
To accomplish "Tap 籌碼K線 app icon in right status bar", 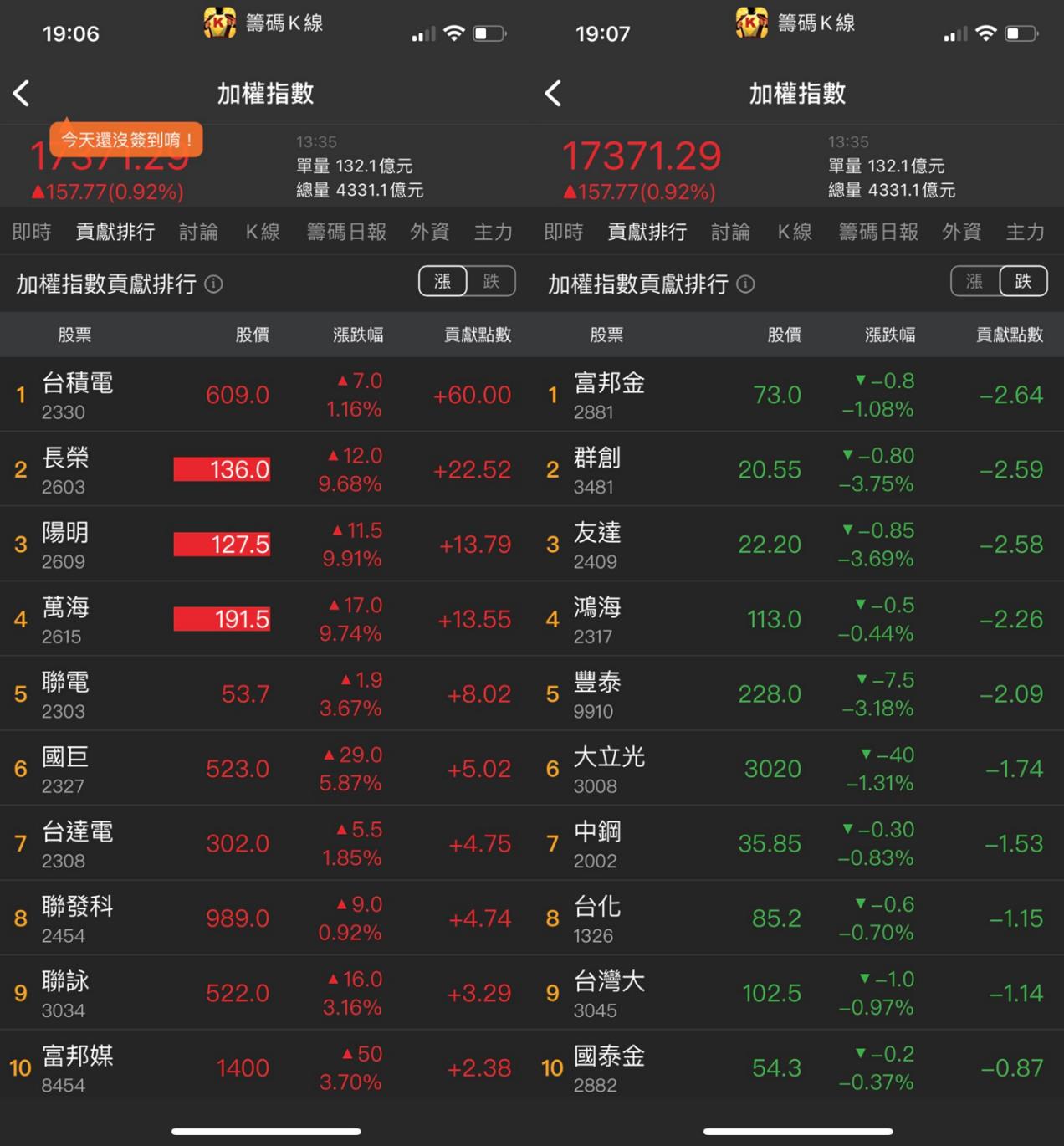I will point(751,23).
